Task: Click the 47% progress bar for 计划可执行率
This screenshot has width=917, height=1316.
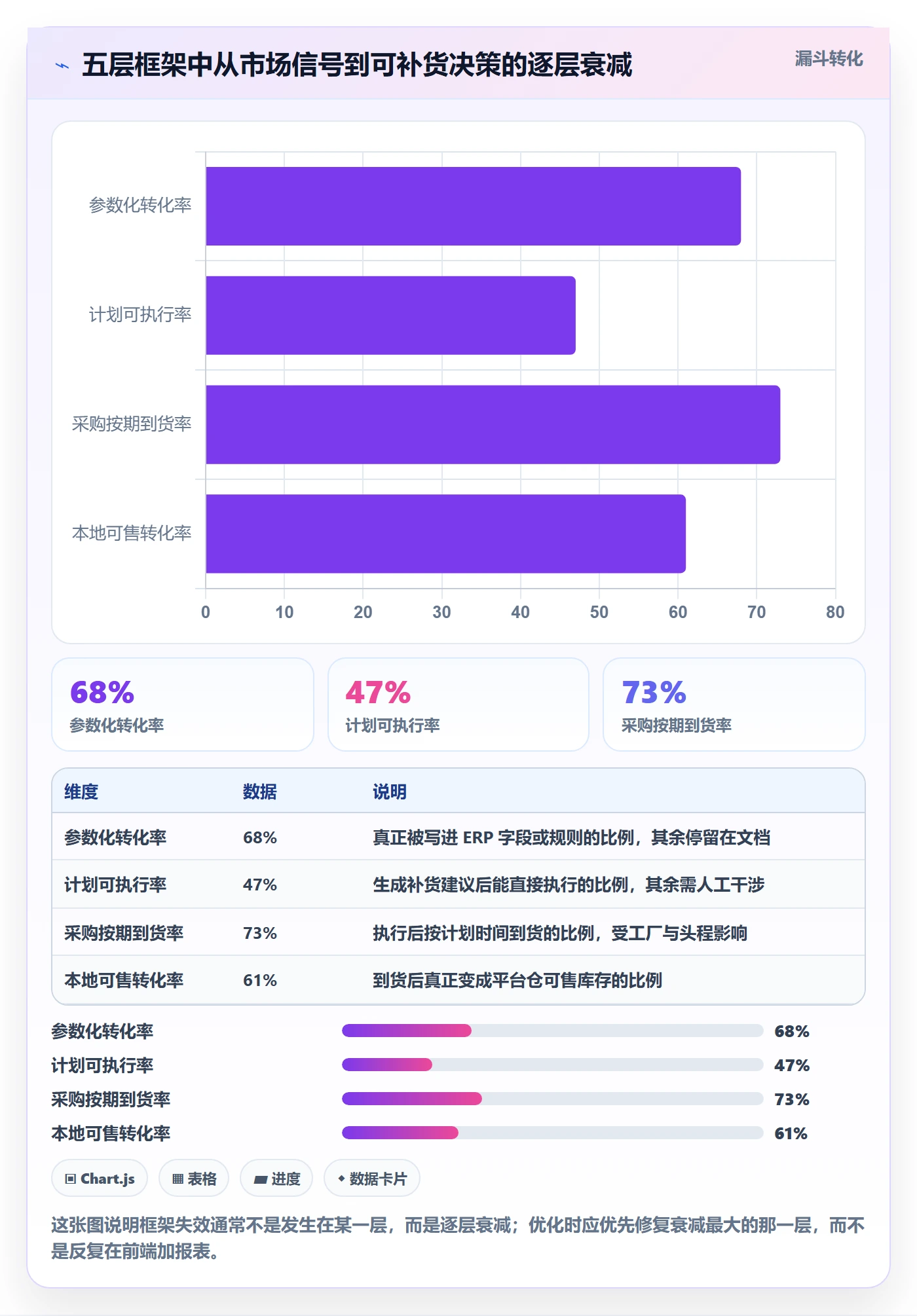Action: [x=552, y=1065]
